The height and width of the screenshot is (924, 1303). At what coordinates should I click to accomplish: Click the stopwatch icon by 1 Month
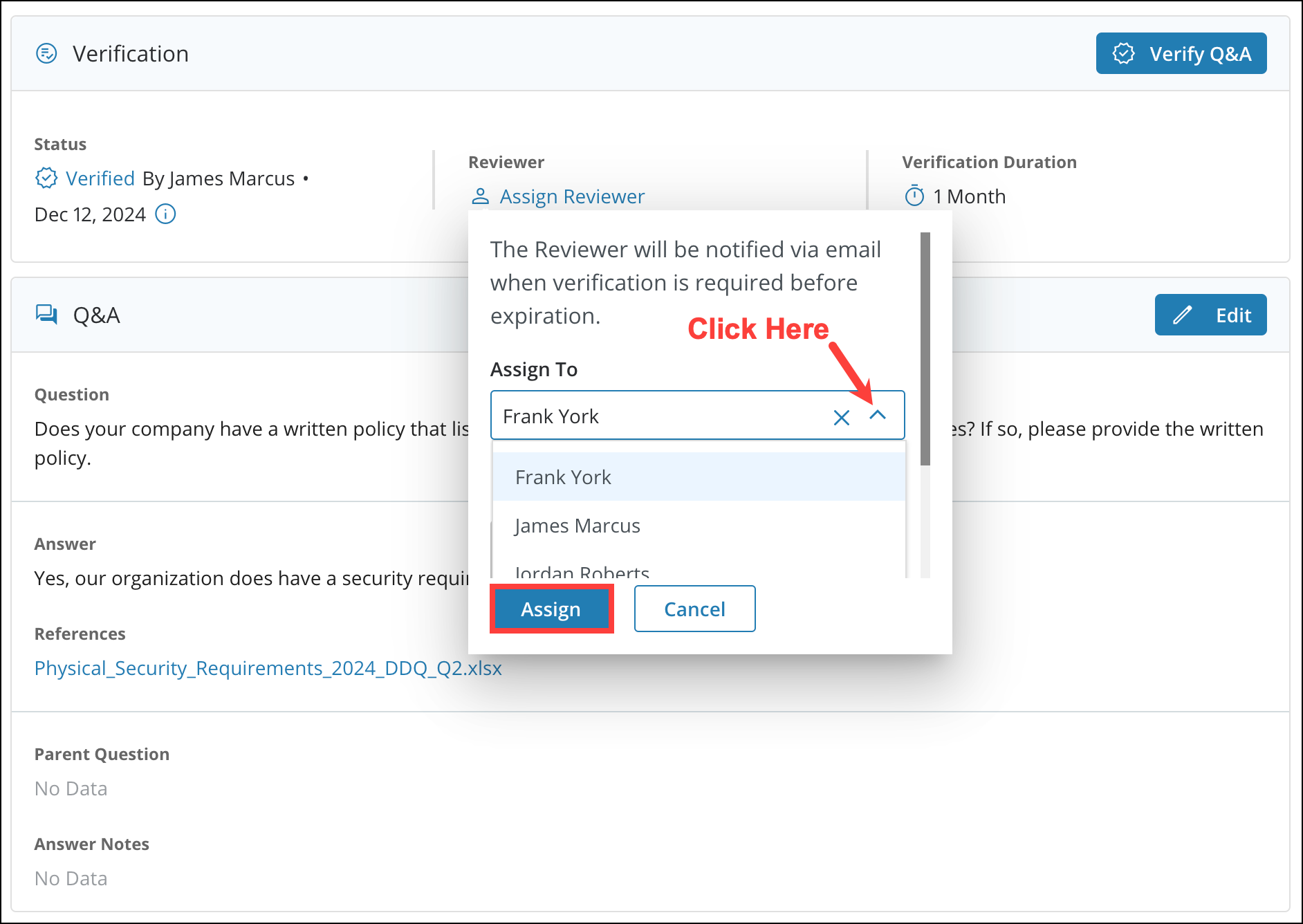[914, 196]
